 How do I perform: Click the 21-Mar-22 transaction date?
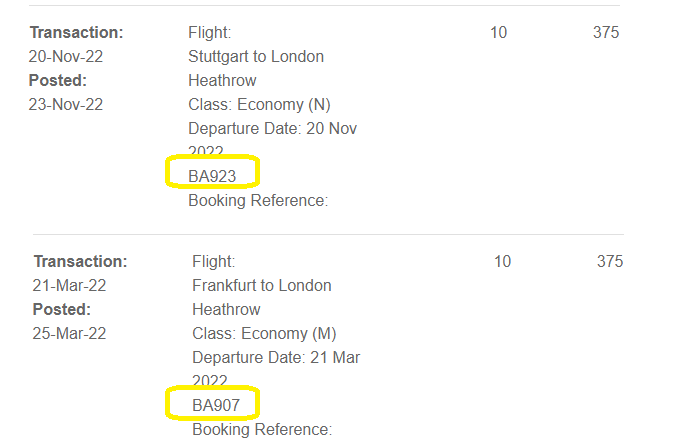(x=70, y=285)
